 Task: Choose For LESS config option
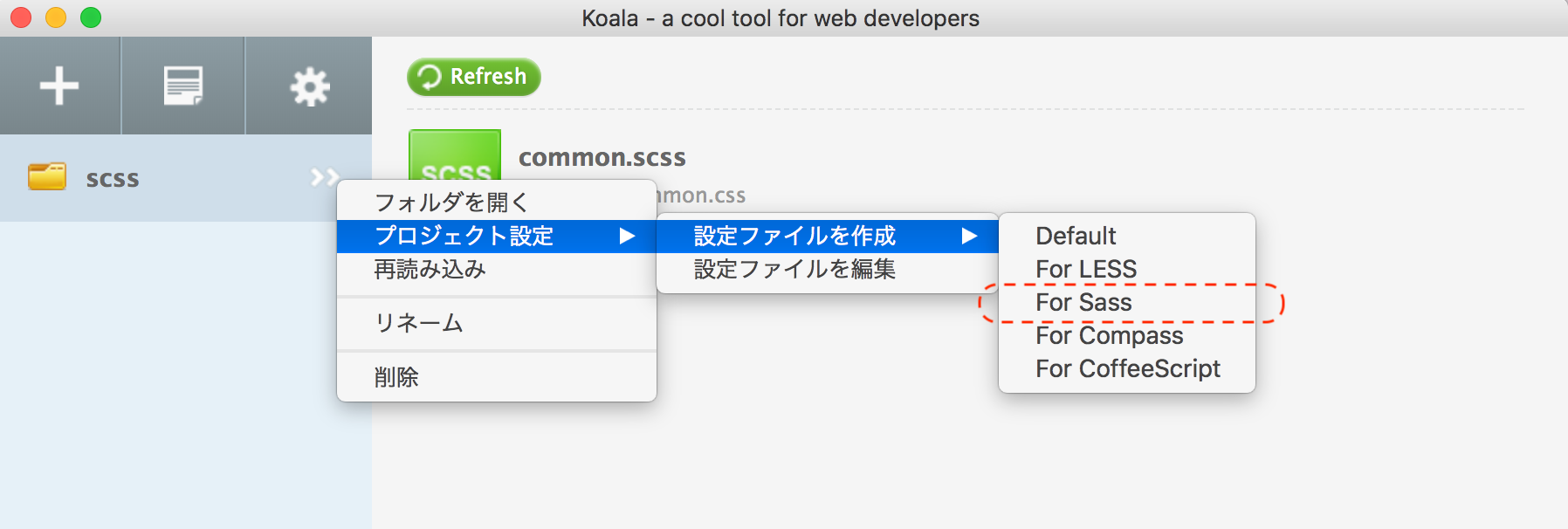[x=1086, y=270]
